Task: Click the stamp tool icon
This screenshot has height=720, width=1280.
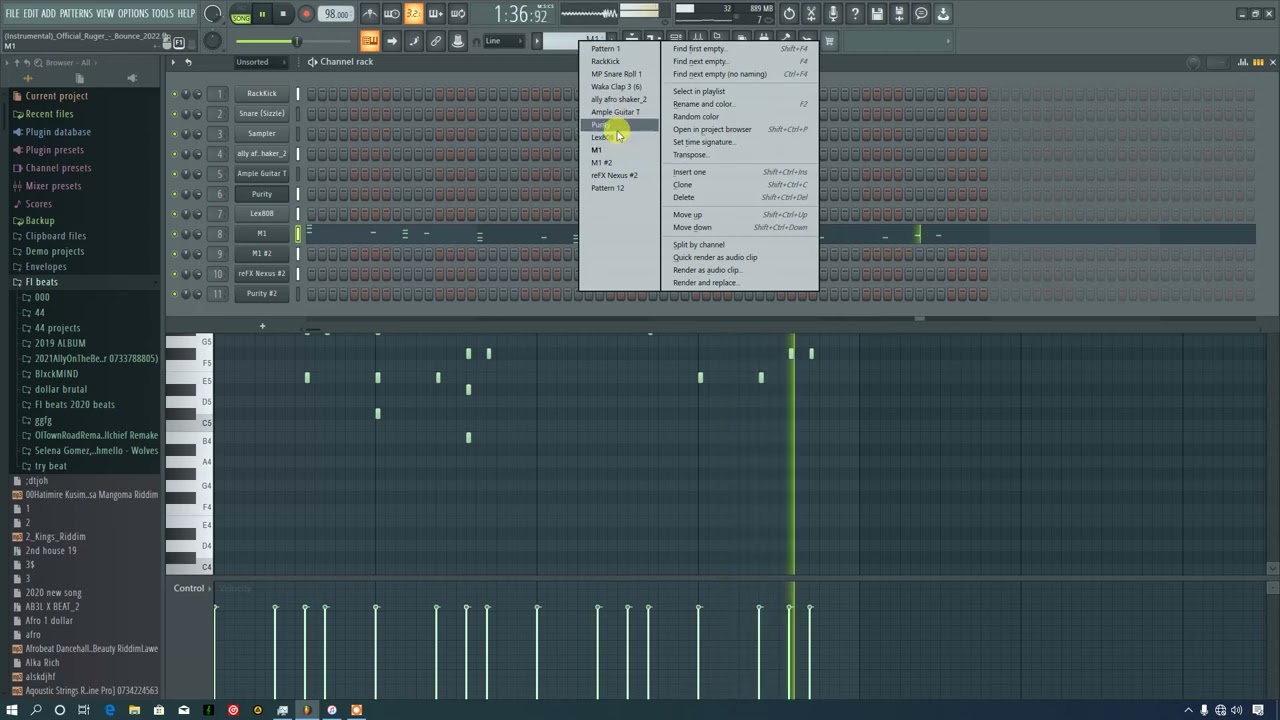Action: click(x=458, y=41)
